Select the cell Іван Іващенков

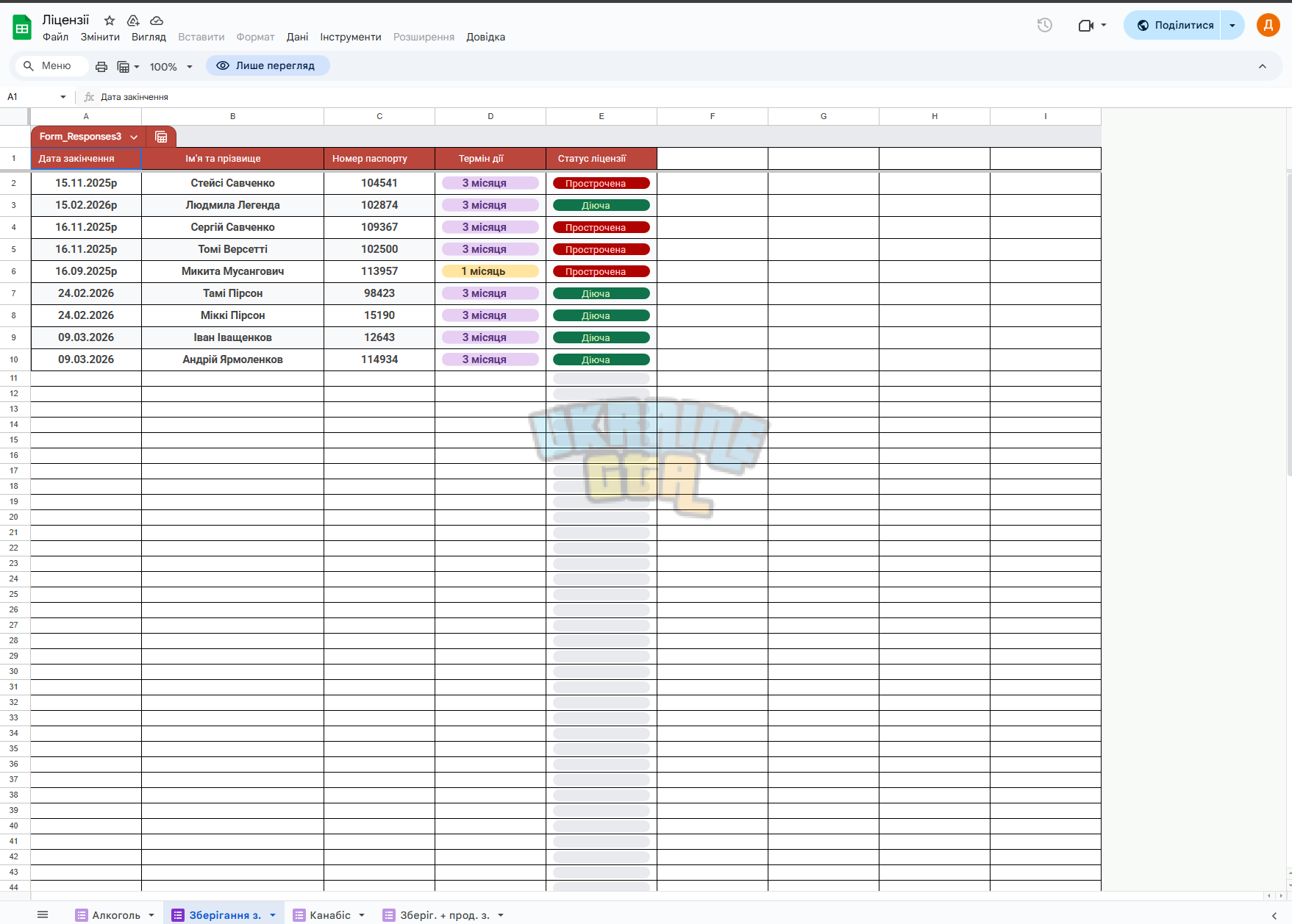pos(232,337)
